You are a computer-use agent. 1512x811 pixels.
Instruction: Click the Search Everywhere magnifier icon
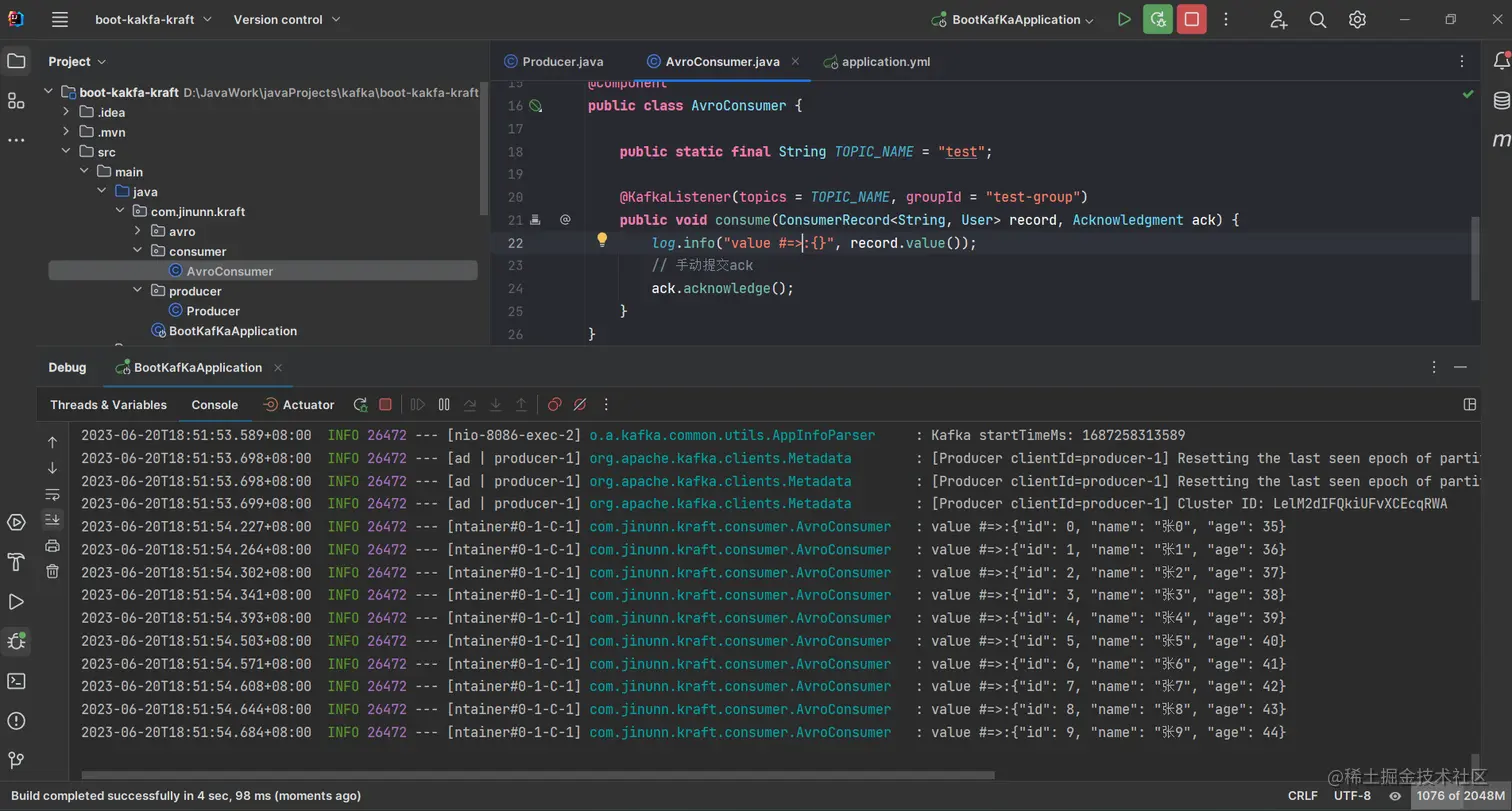pos(1318,19)
